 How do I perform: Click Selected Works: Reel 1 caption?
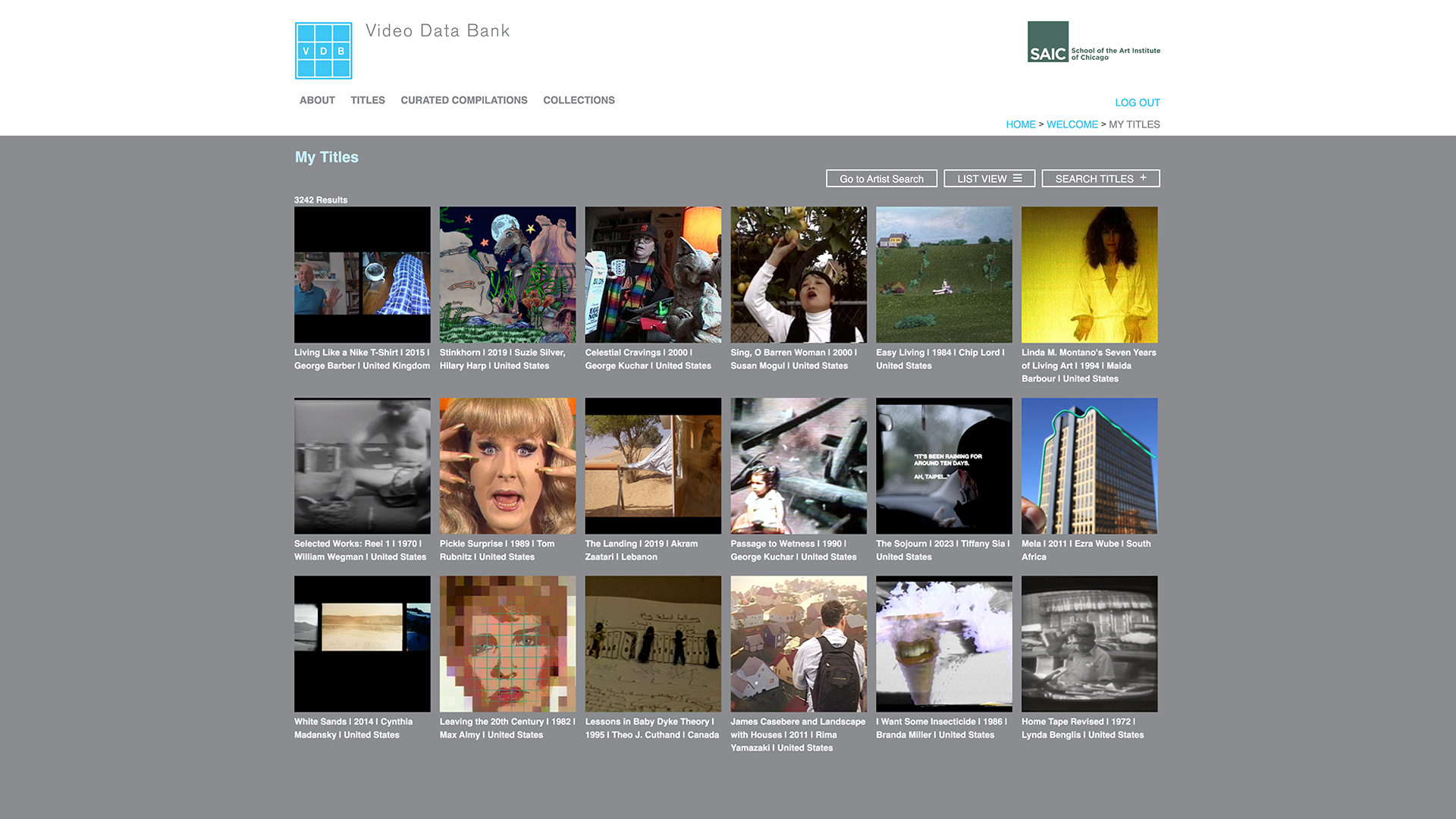click(360, 550)
